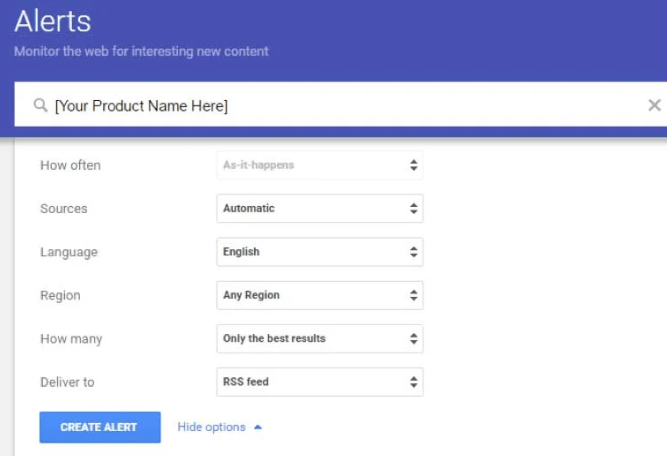This screenshot has width=667, height=456.
Task: Open the Any Region dropdown
Action: click(319, 295)
